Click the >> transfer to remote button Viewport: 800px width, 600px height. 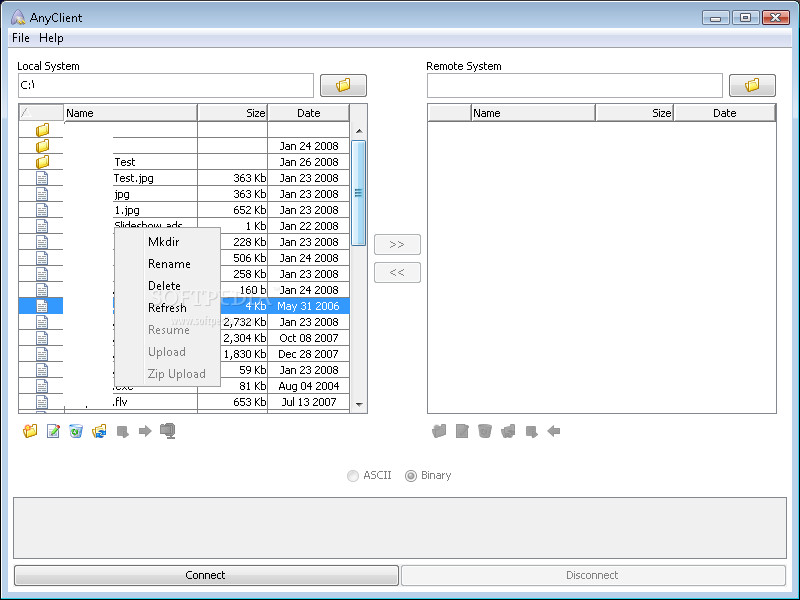point(397,244)
